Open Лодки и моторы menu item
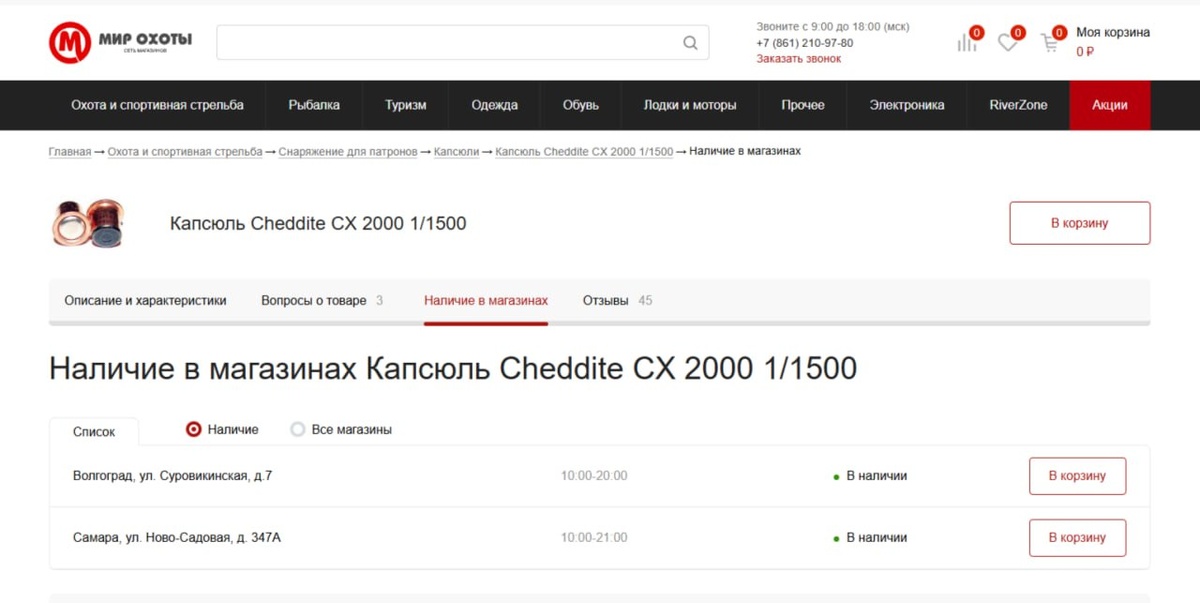This screenshot has height=603, width=1200. tap(690, 105)
